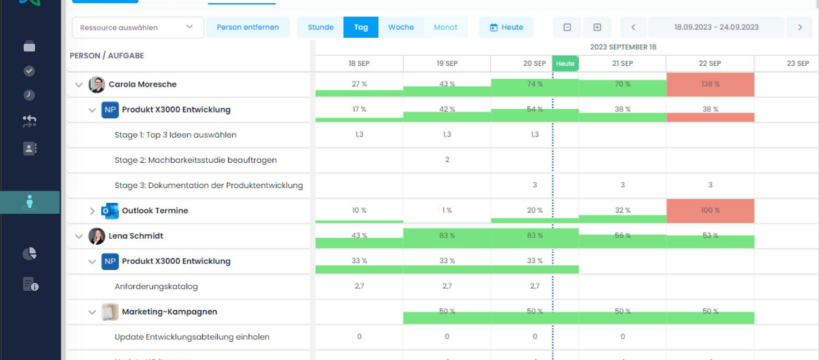Collapse Lena's Produkt X3000 Entwicklung

point(92,262)
